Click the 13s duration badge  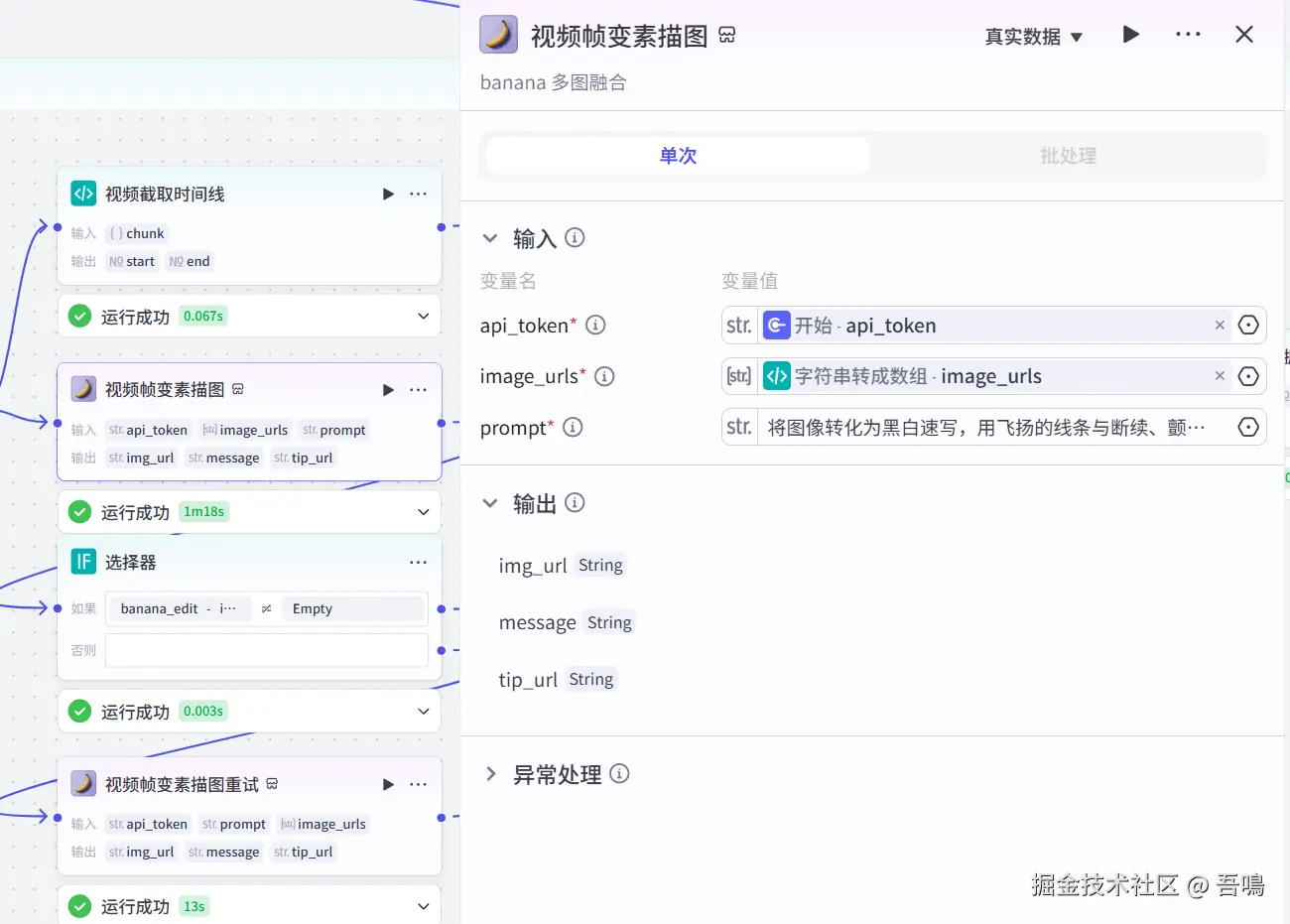tap(194, 906)
